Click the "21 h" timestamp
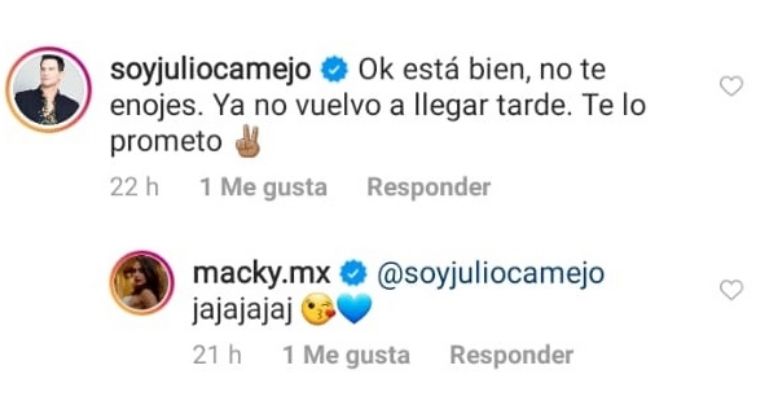 (x=217, y=355)
